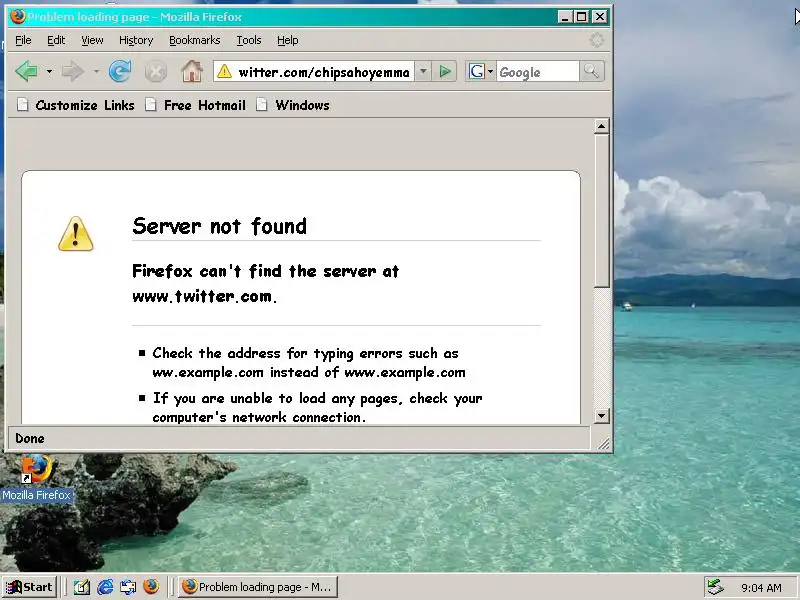The image size is (800, 600).
Task: Click the activity throbber icon
Action: (596, 40)
